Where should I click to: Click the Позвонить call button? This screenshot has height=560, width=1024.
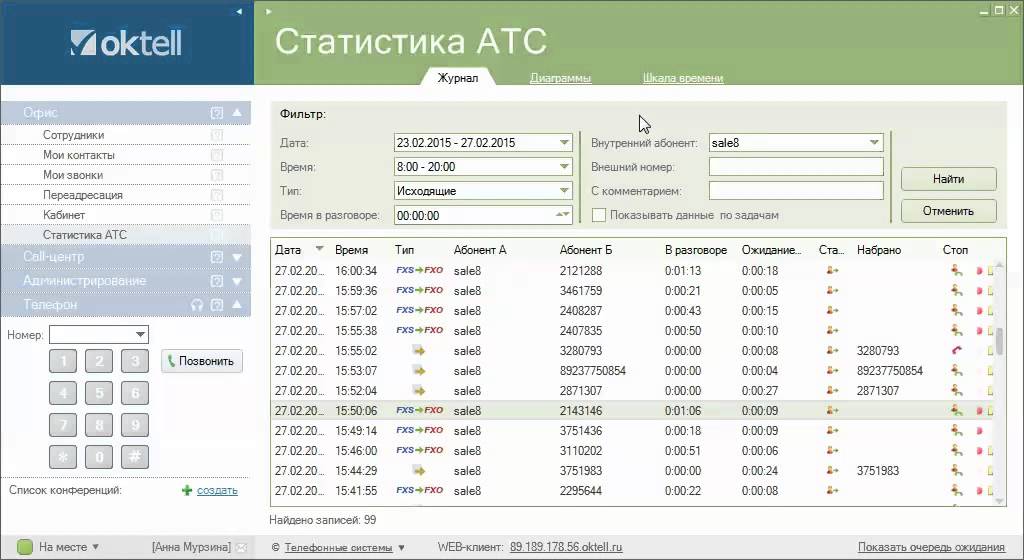(202, 361)
